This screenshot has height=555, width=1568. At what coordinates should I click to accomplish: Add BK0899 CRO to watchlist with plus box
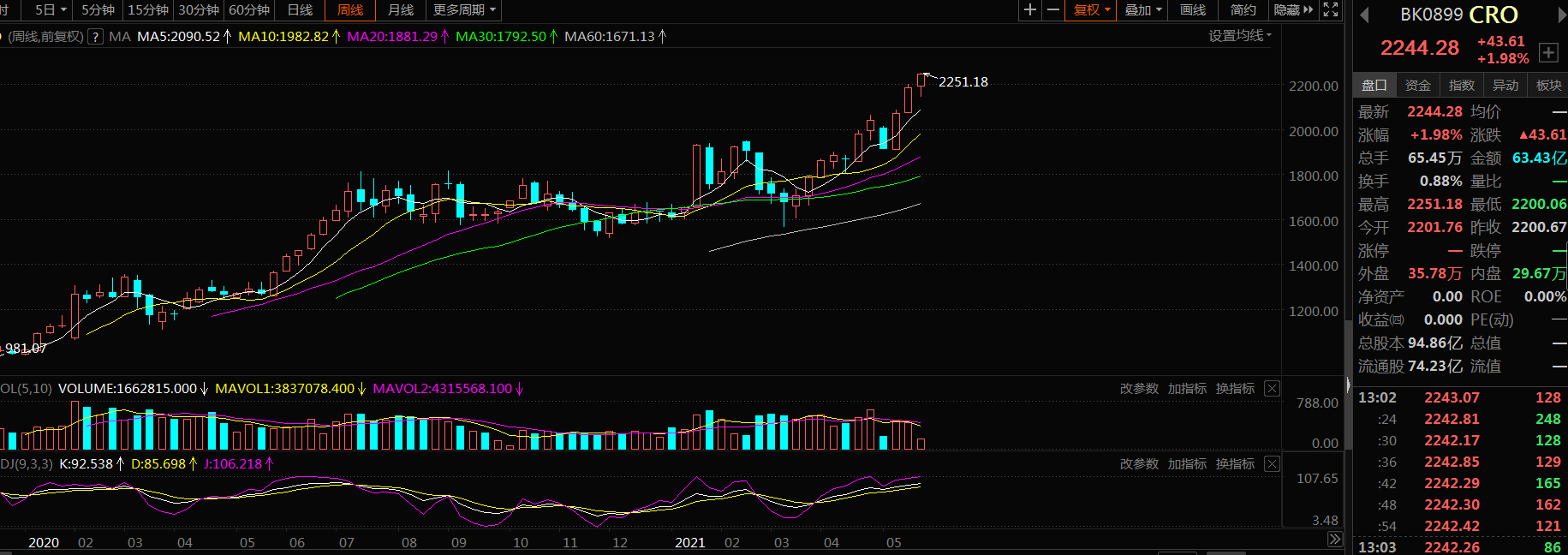(x=1548, y=52)
